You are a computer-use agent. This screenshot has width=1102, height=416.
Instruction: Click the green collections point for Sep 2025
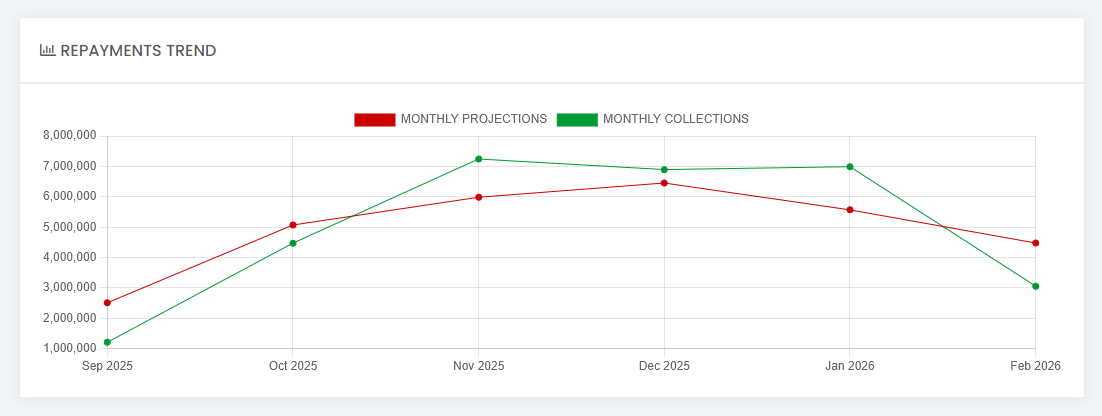click(x=107, y=342)
